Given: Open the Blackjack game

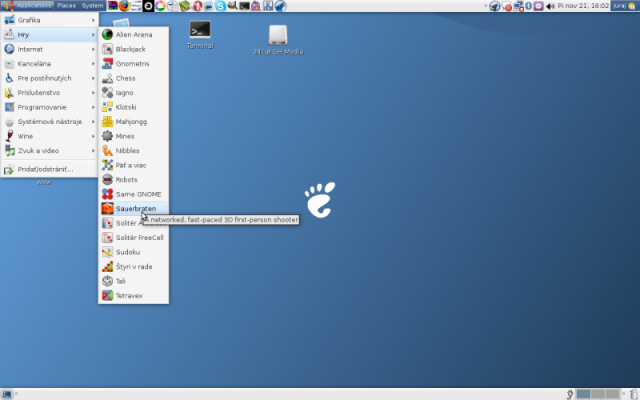Looking at the screenshot, I should pos(133,49).
